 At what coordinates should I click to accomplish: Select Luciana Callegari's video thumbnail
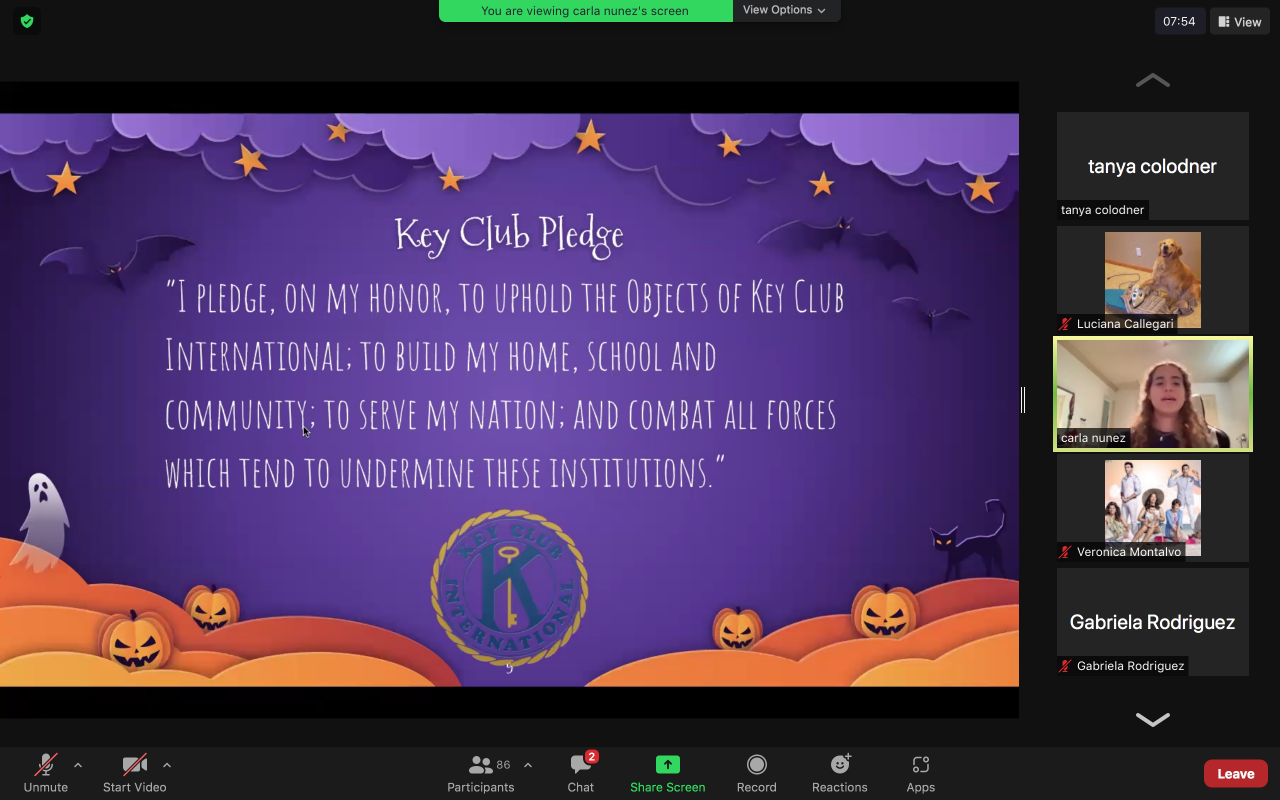[x=1153, y=280]
